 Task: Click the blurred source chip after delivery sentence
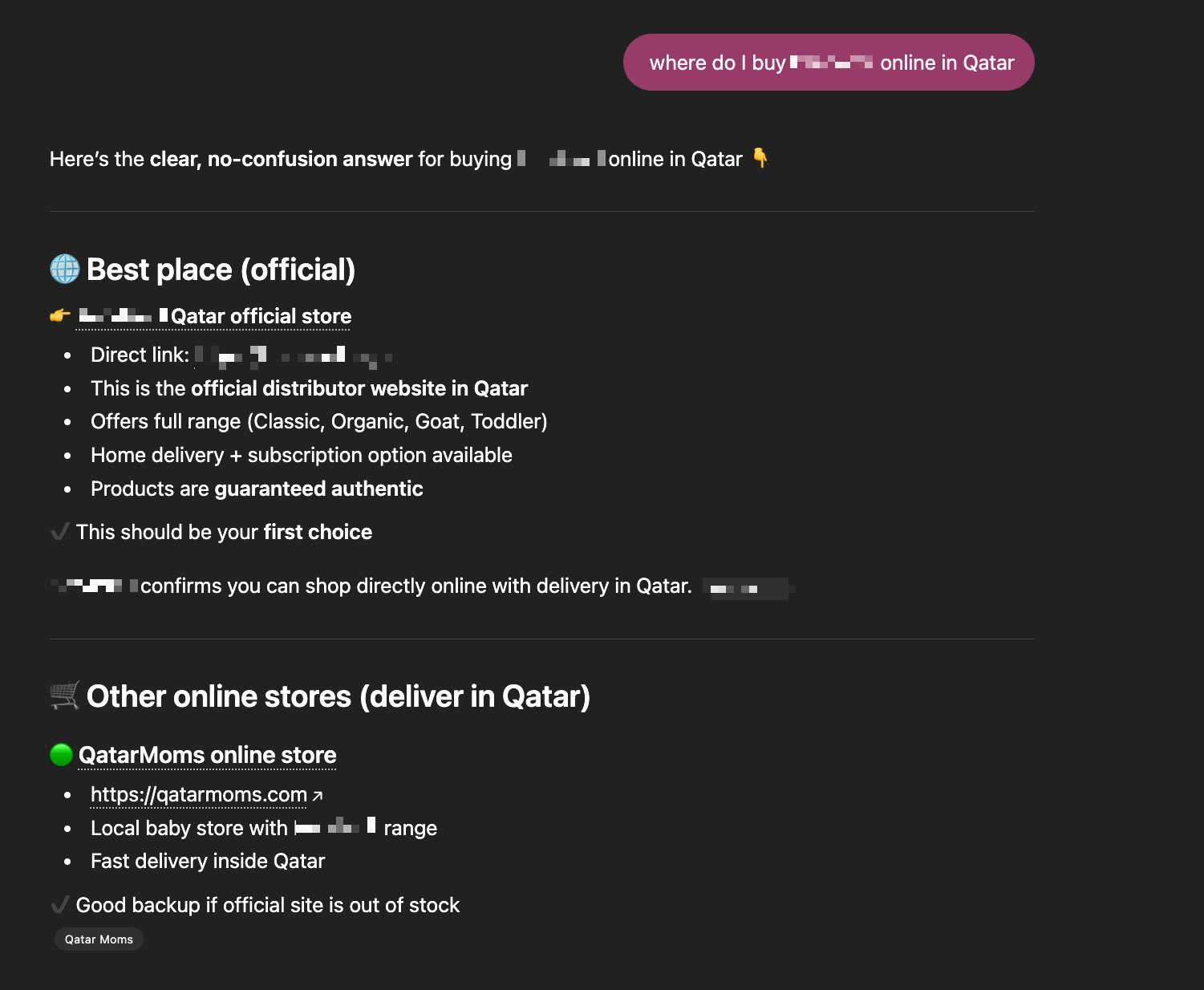(748, 589)
